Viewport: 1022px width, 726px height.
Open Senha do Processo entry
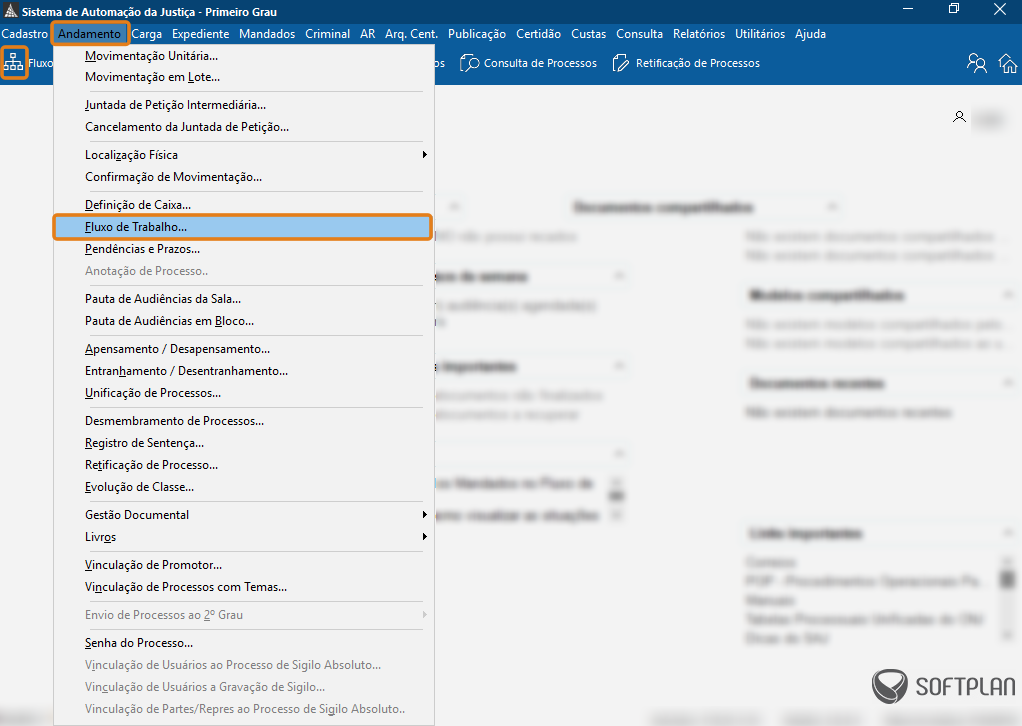pyautogui.click(x=244, y=643)
